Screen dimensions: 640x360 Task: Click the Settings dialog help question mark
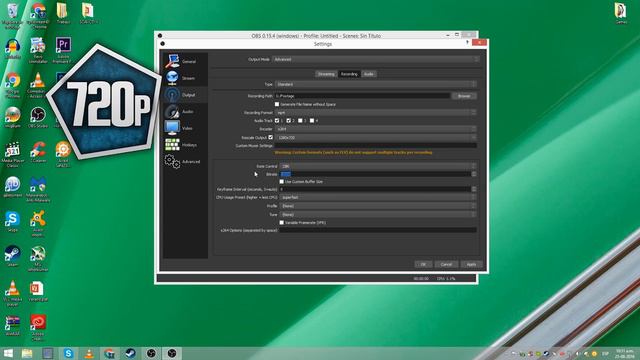pos(467,42)
